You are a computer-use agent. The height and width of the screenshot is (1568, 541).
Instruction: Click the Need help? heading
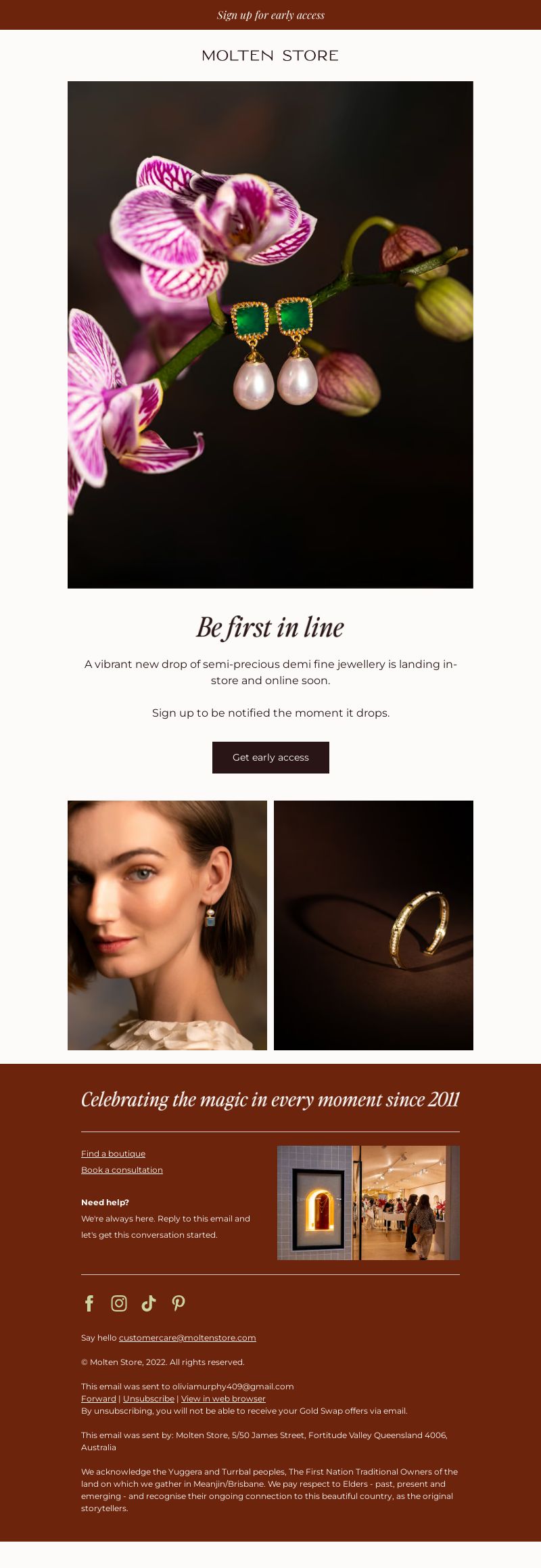point(105,1202)
